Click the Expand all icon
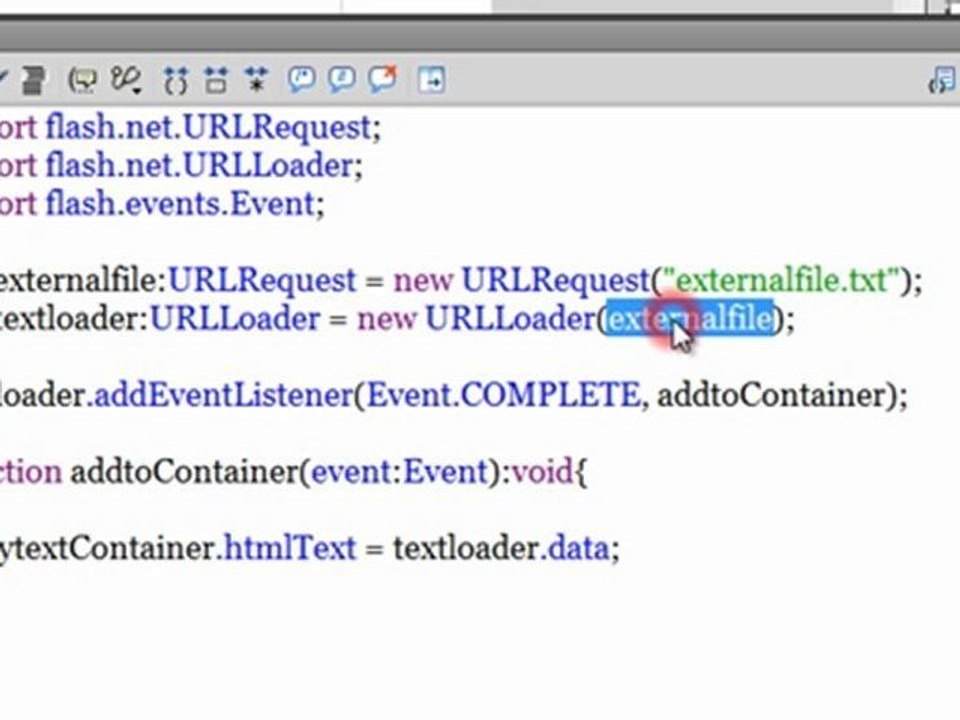 (256, 80)
